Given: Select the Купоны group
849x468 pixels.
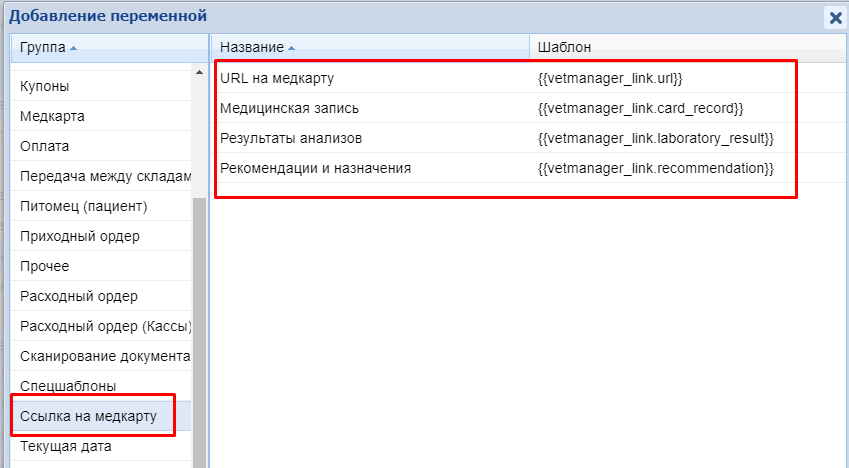Looking at the screenshot, I should (x=45, y=86).
